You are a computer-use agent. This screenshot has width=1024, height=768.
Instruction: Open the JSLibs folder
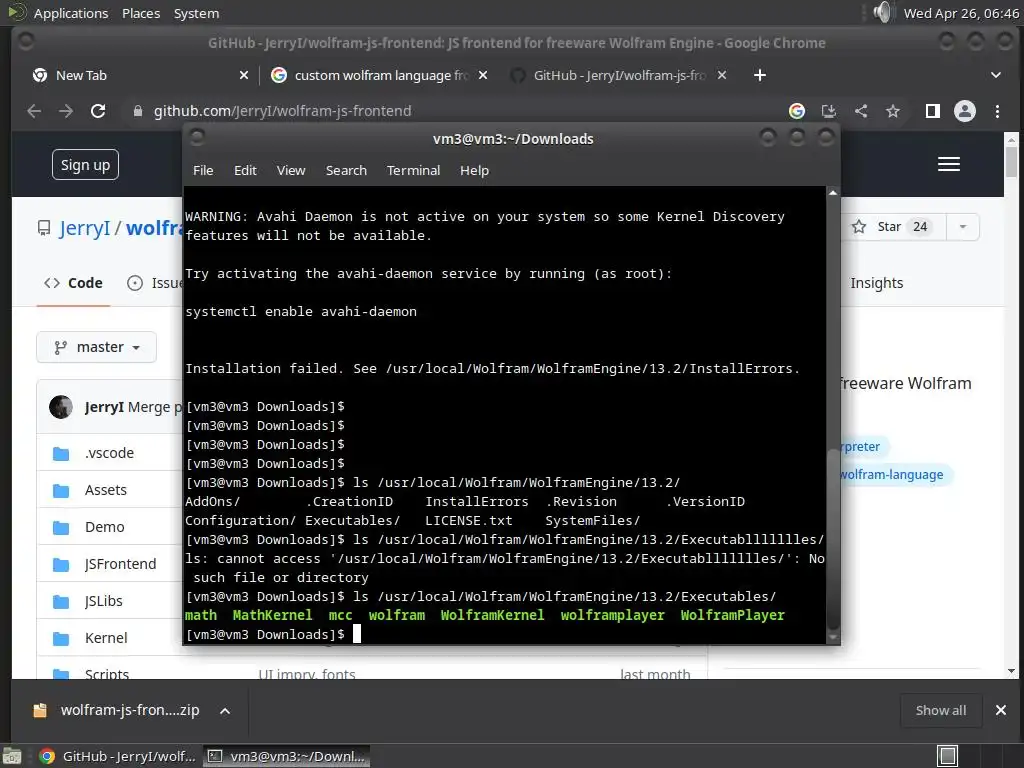[103, 601]
